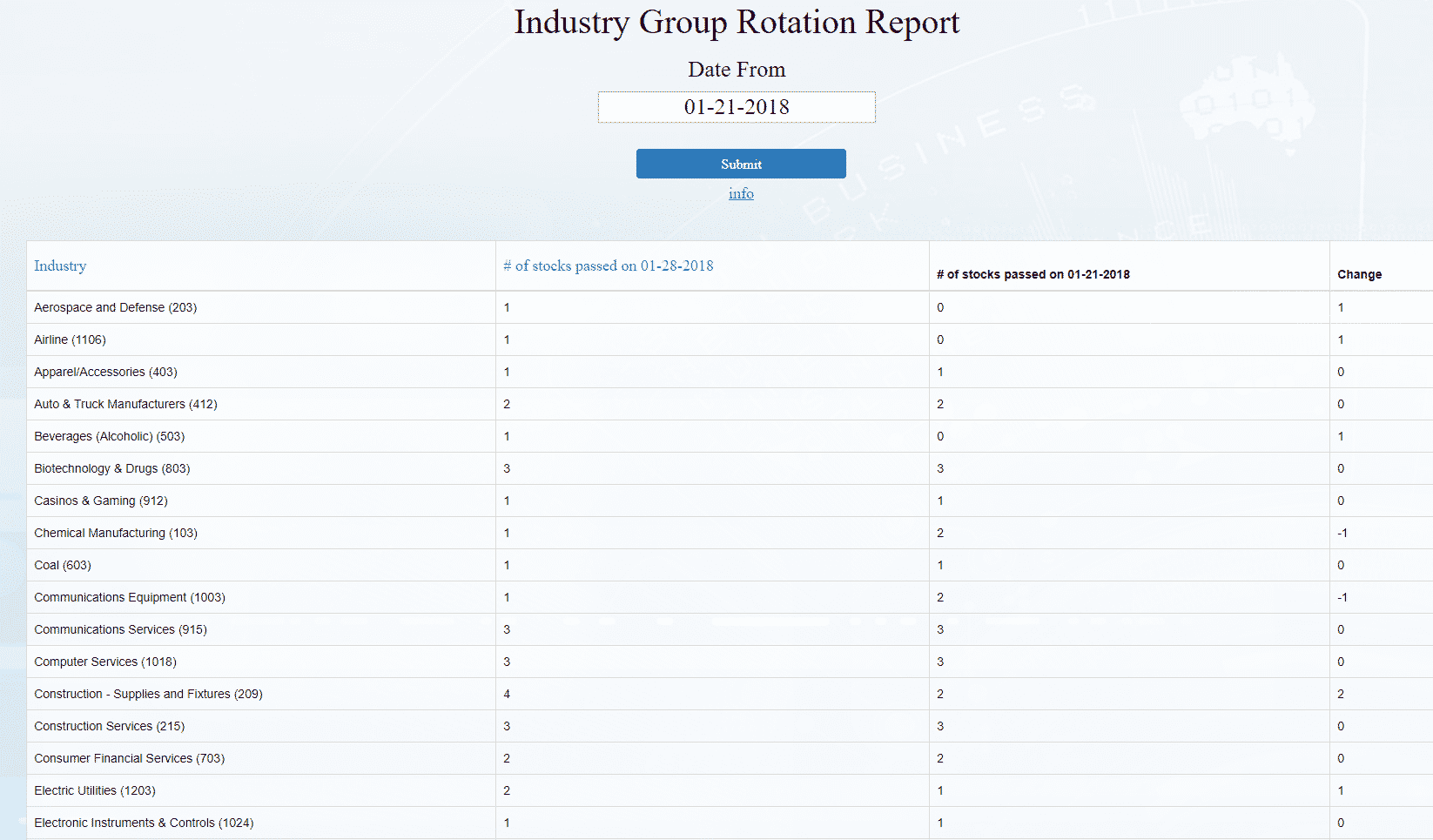Select the Airline (1106) industry row
Image resolution: width=1433 pixels, height=840 pixels.
pyautogui.click(x=71, y=339)
